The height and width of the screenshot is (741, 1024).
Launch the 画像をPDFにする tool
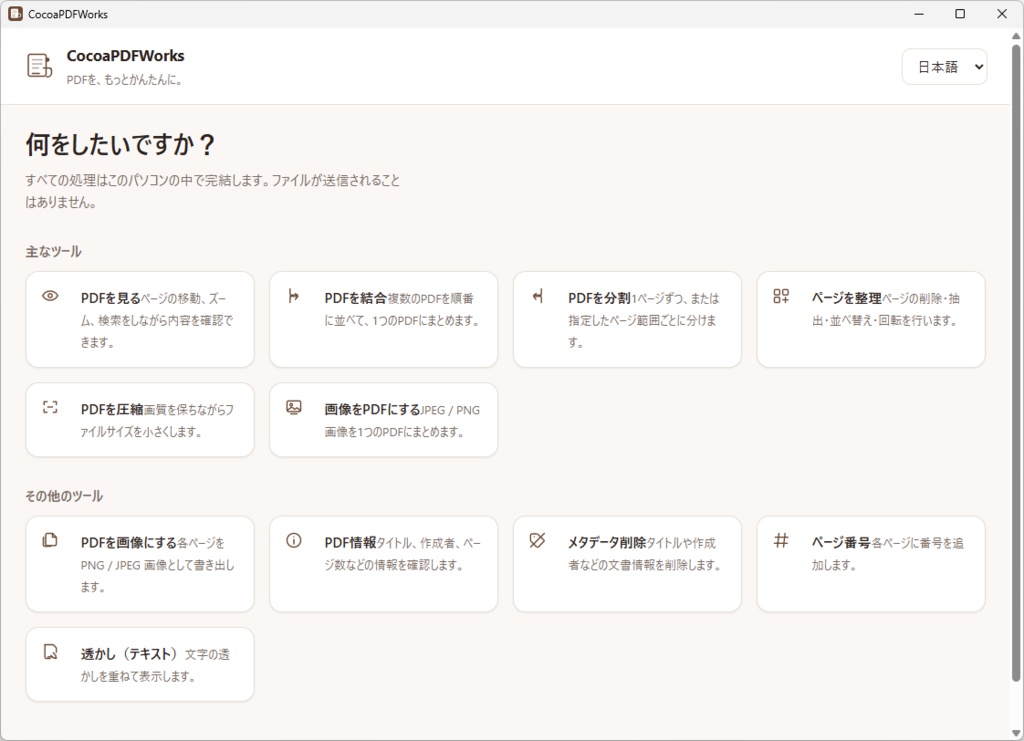click(383, 420)
